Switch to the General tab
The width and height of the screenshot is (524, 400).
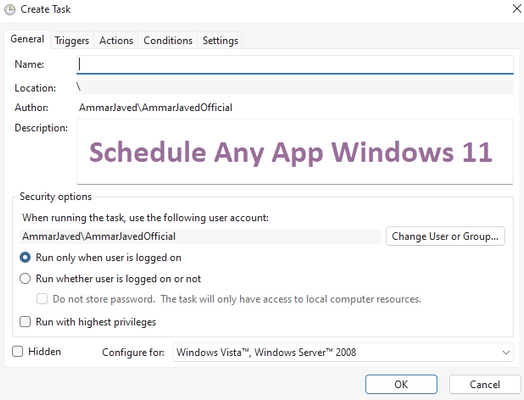(x=27, y=39)
